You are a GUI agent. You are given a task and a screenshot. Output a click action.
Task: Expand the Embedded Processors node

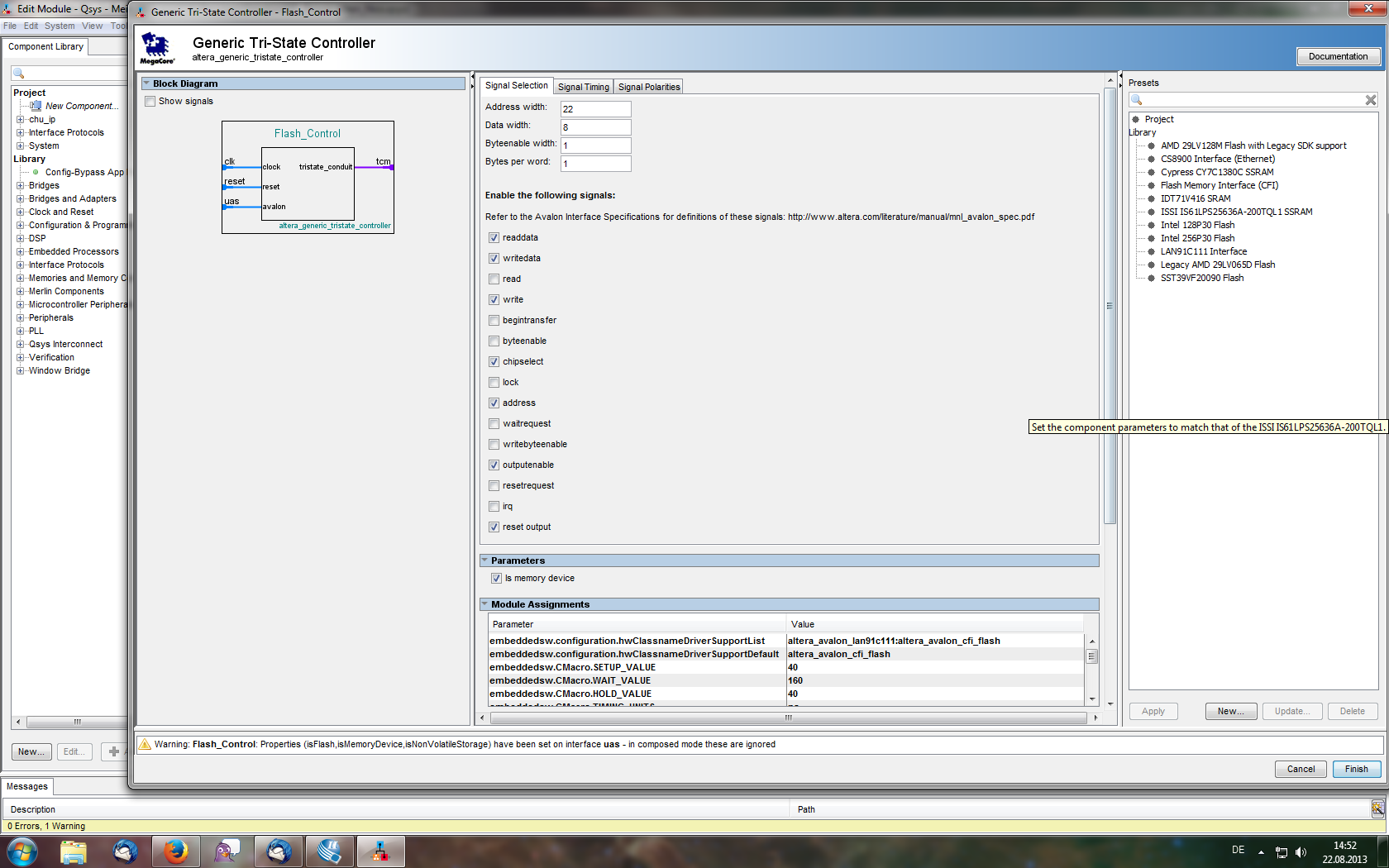pos(20,251)
